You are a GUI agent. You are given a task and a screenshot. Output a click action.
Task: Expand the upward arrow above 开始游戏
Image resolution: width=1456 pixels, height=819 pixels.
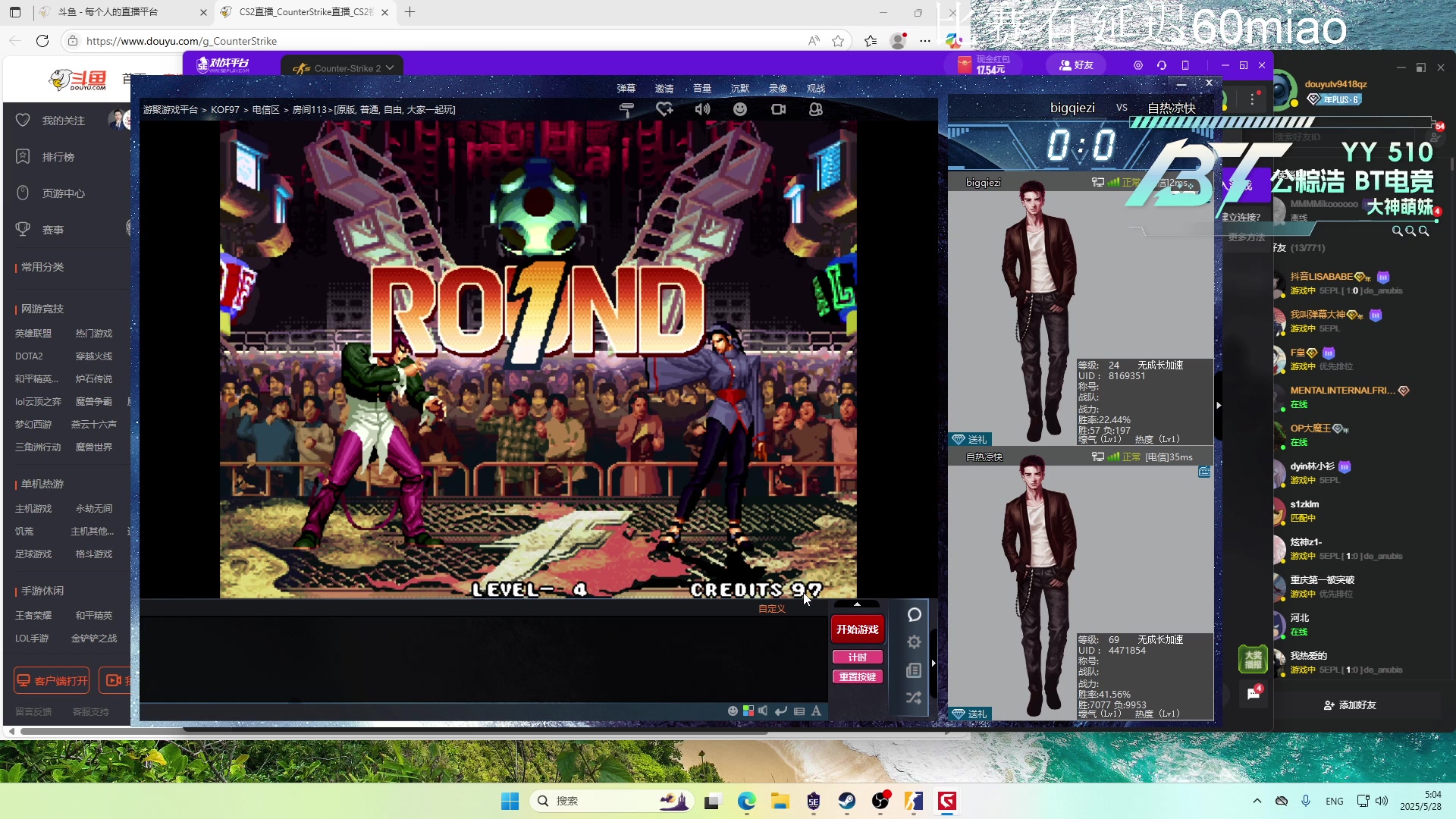pos(858,604)
